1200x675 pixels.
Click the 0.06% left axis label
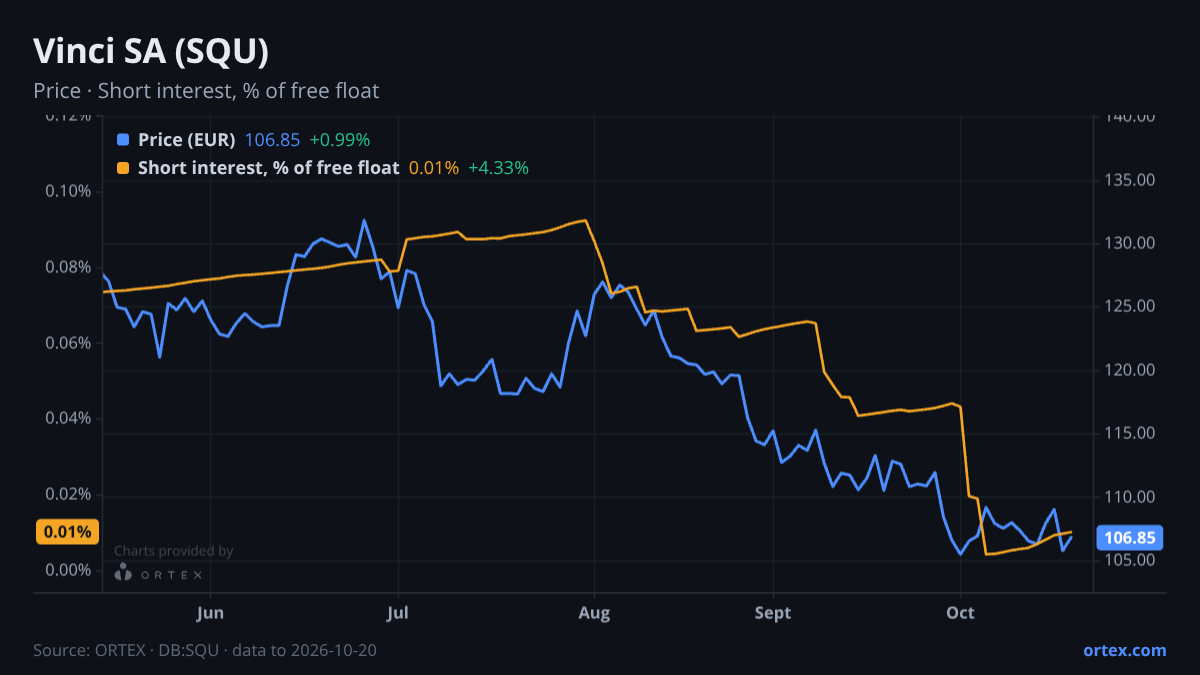[x=69, y=343]
